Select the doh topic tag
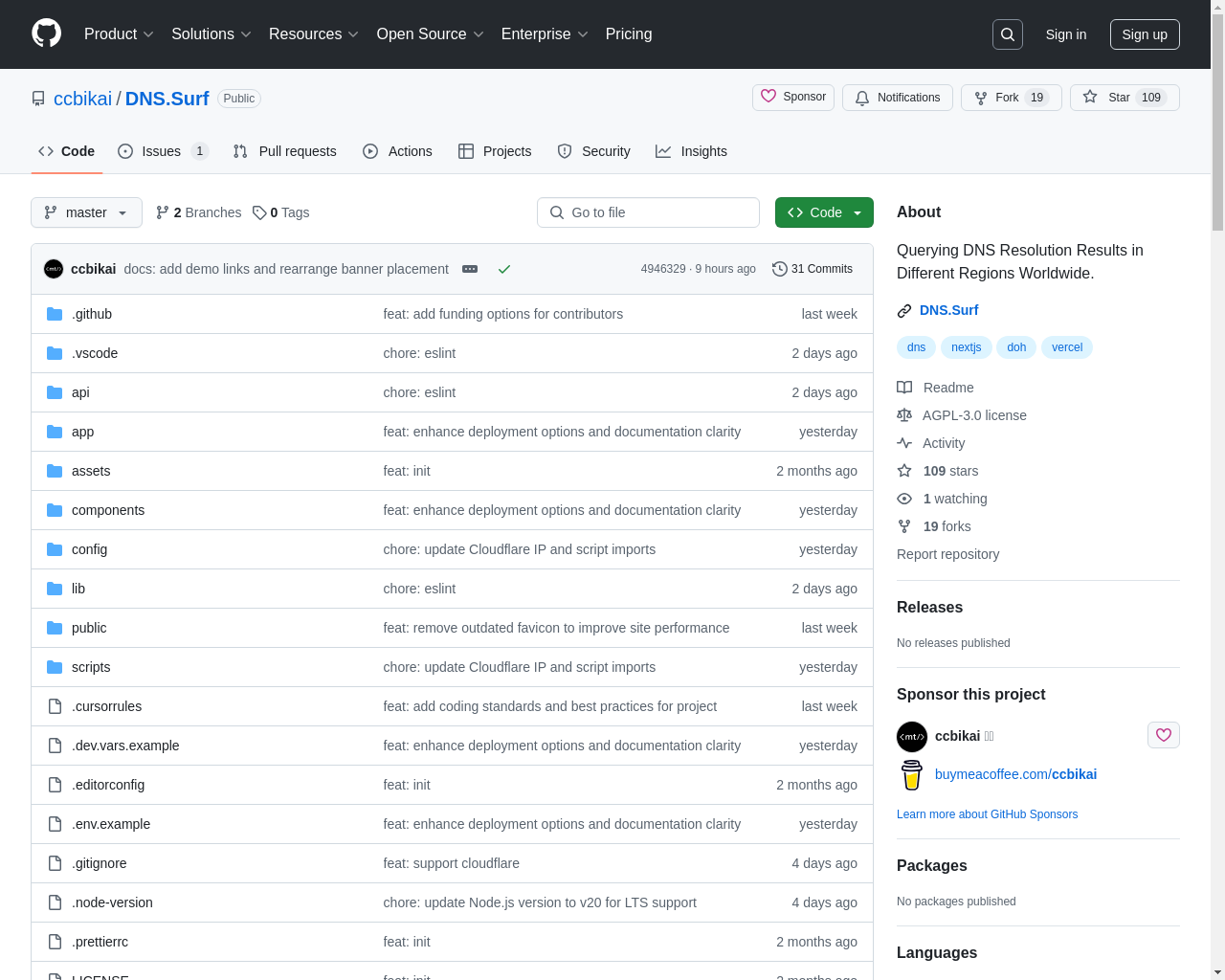Viewport: 1225px width, 980px height. (1016, 347)
